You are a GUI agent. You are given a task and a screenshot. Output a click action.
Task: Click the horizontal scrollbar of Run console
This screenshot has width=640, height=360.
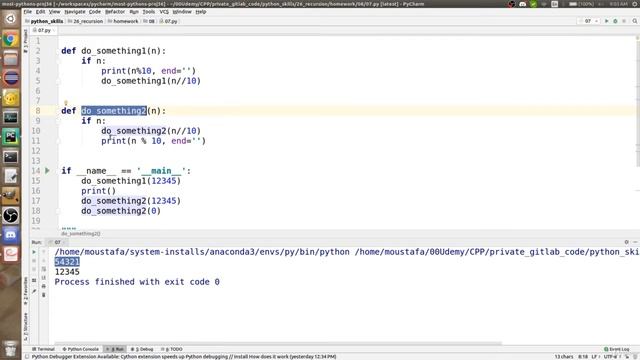pyautogui.click(x=278, y=344)
